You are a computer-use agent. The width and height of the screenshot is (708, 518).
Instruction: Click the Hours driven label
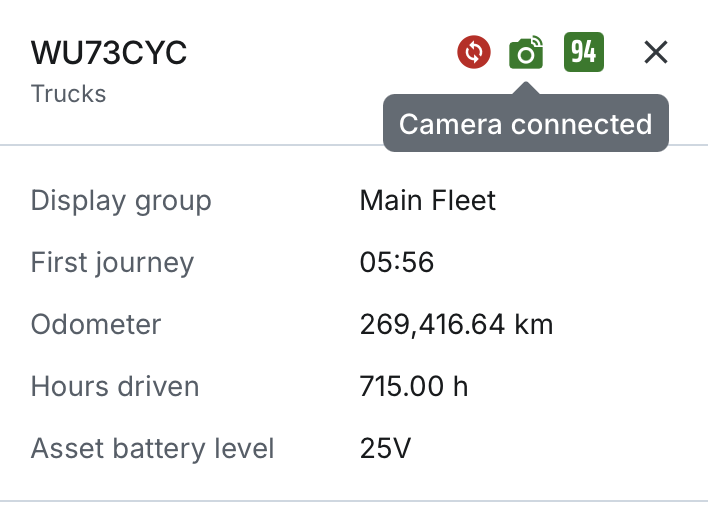click(x=115, y=386)
